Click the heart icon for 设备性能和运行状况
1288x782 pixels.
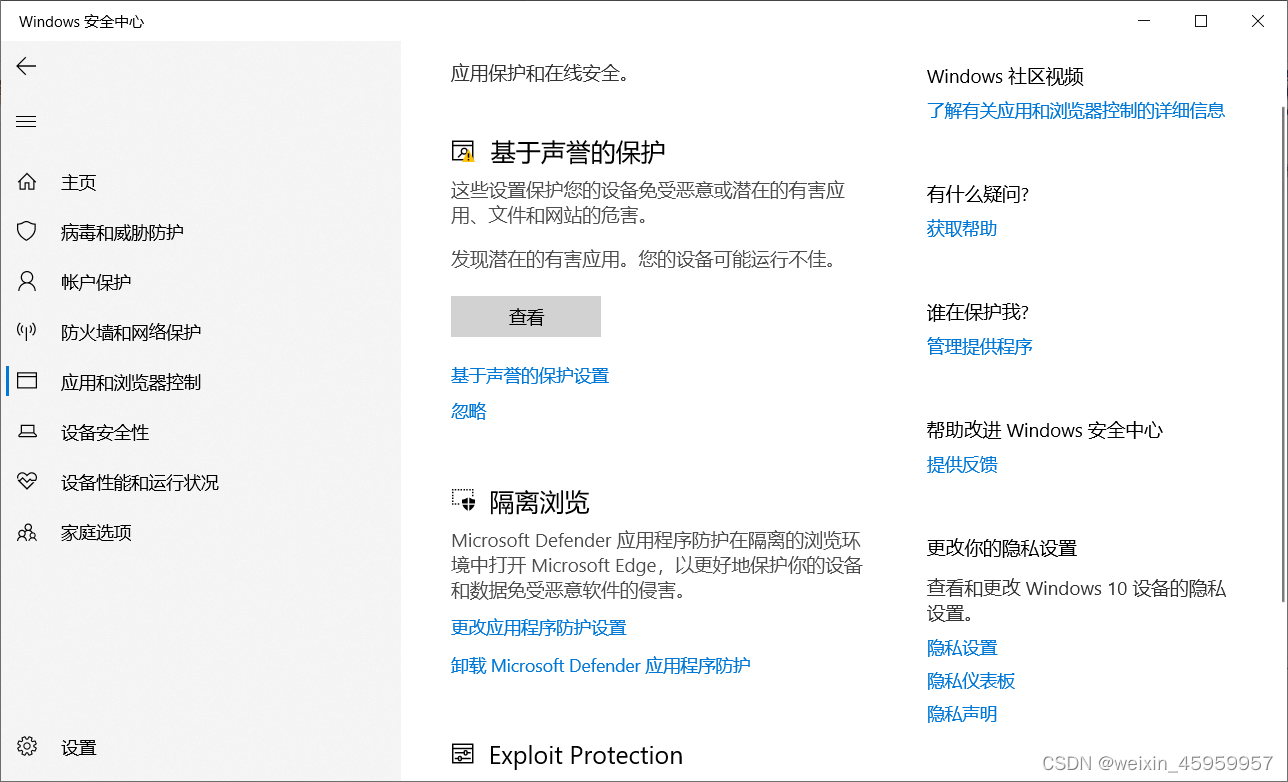click(27, 482)
